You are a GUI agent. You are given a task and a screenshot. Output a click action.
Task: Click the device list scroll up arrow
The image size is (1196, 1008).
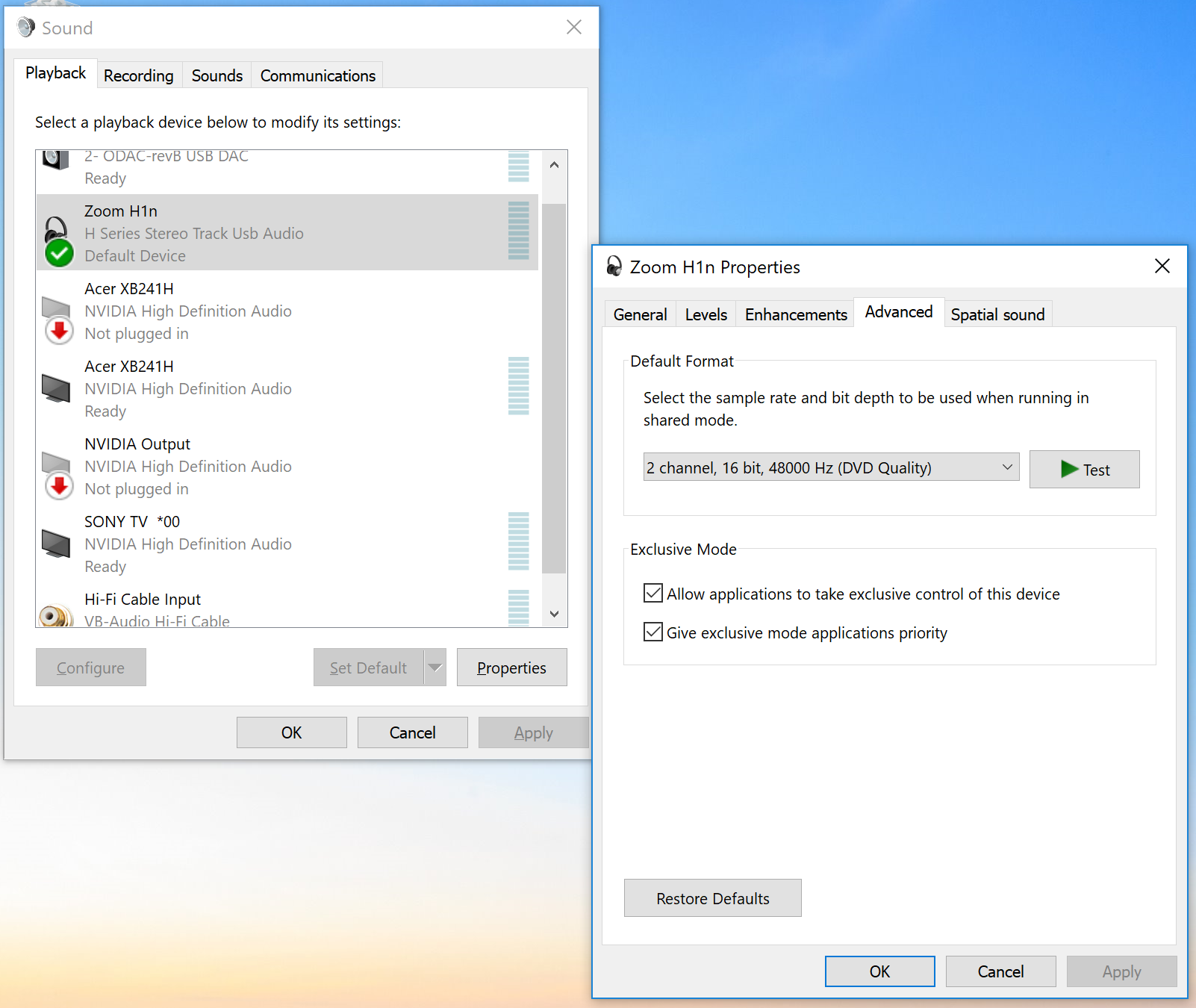[554, 165]
